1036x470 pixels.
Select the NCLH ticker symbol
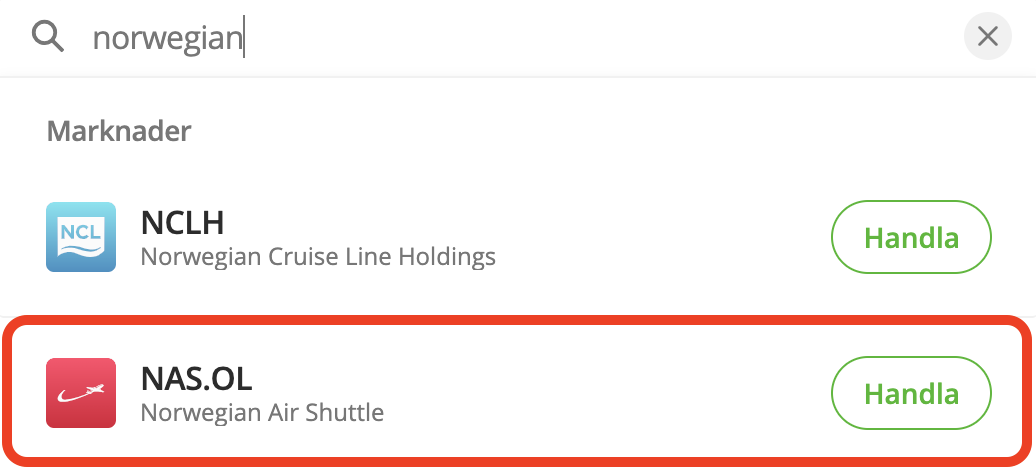(x=182, y=223)
